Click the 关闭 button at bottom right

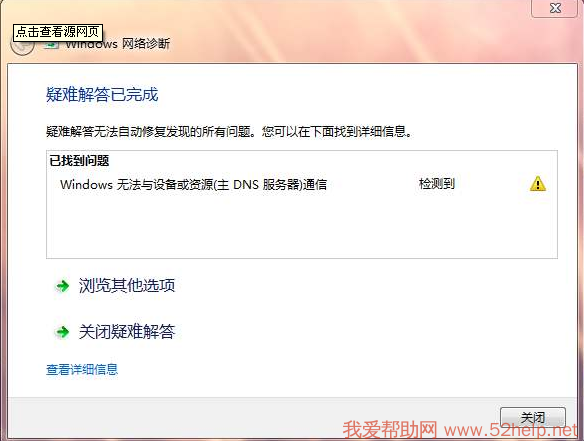pyautogui.click(x=533, y=418)
